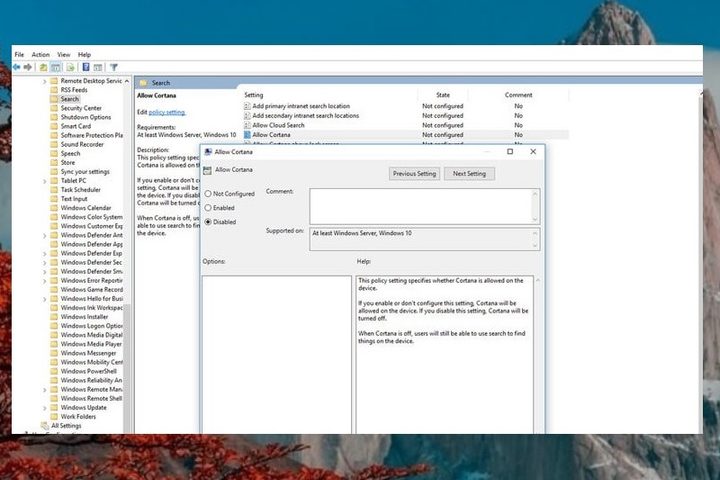Click the Up One Level folder icon
This screenshot has height=480, width=720.
(x=43, y=68)
